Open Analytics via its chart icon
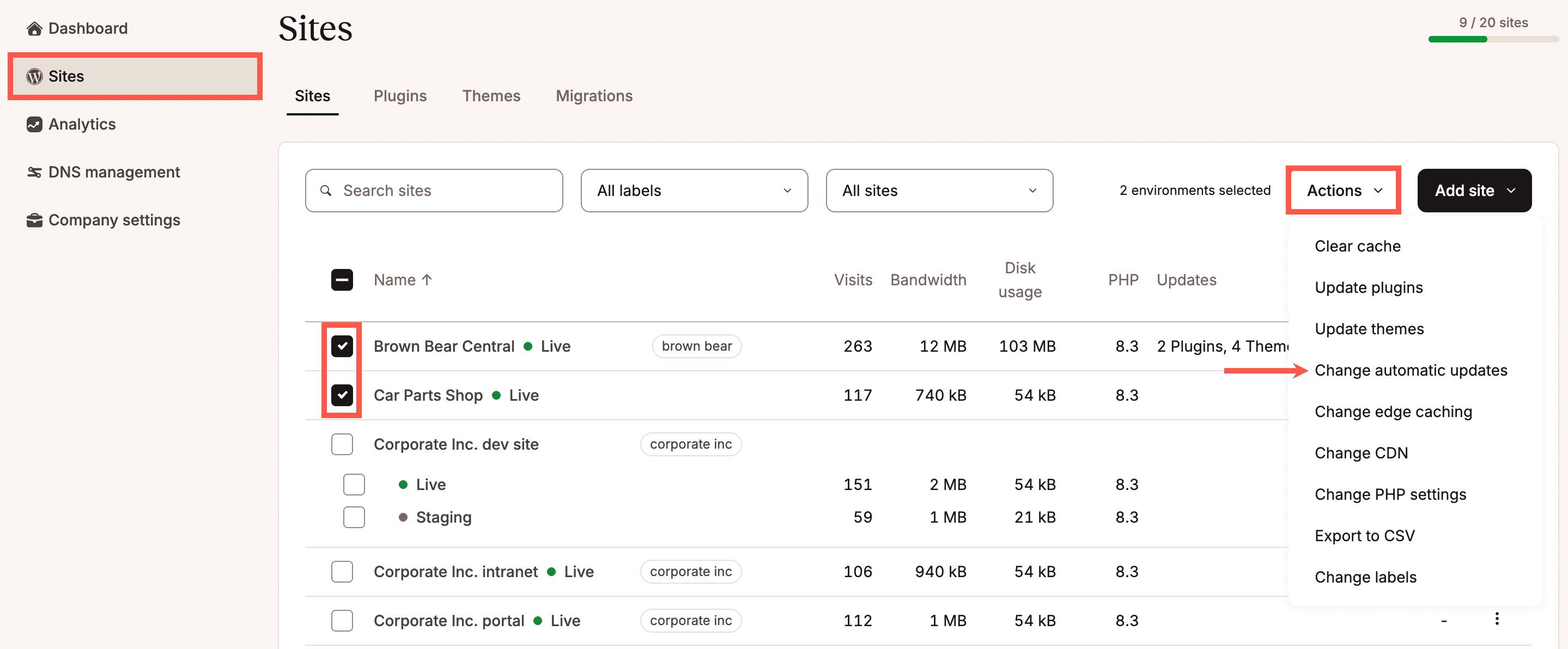The image size is (1568, 649). [x=35, y=124]
